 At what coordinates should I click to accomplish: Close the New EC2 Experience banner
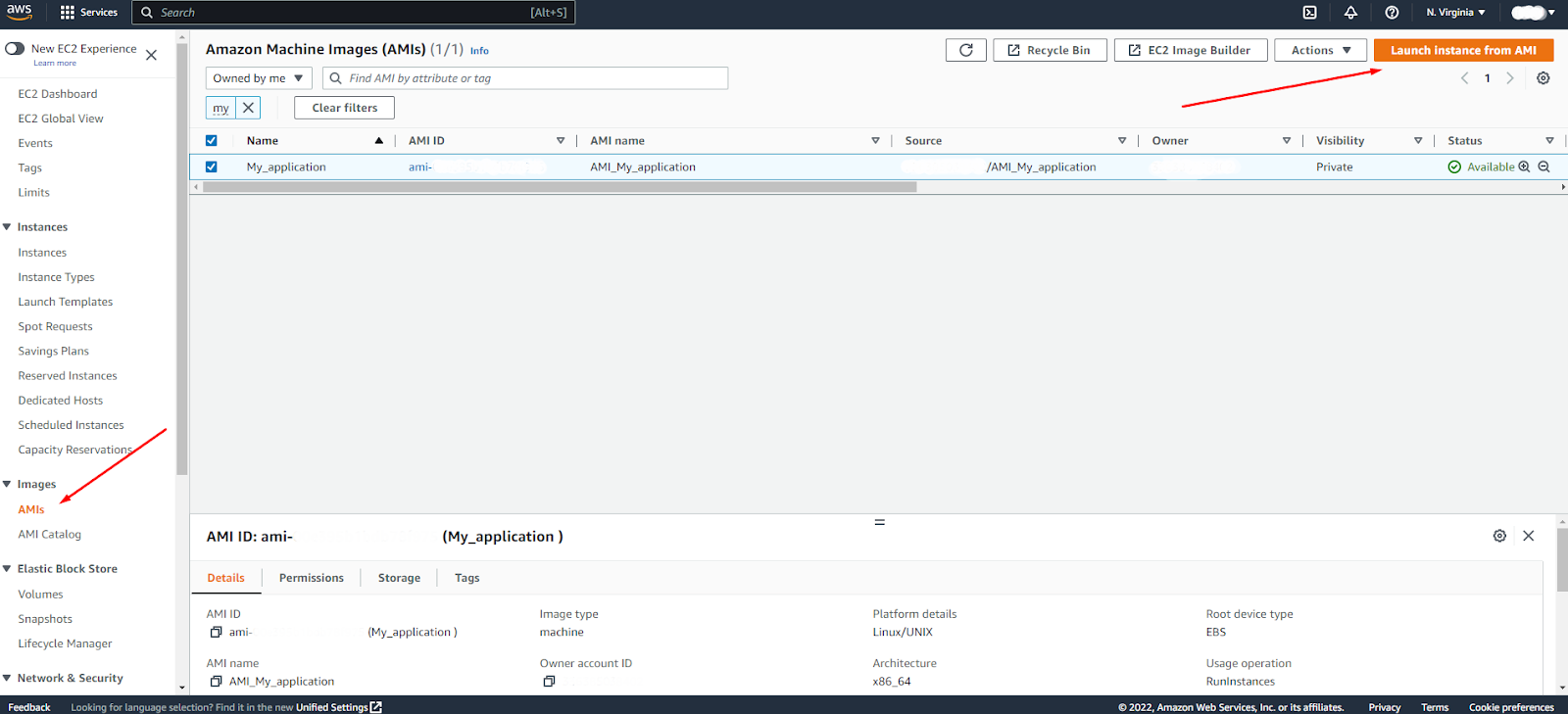coord(151,55)
